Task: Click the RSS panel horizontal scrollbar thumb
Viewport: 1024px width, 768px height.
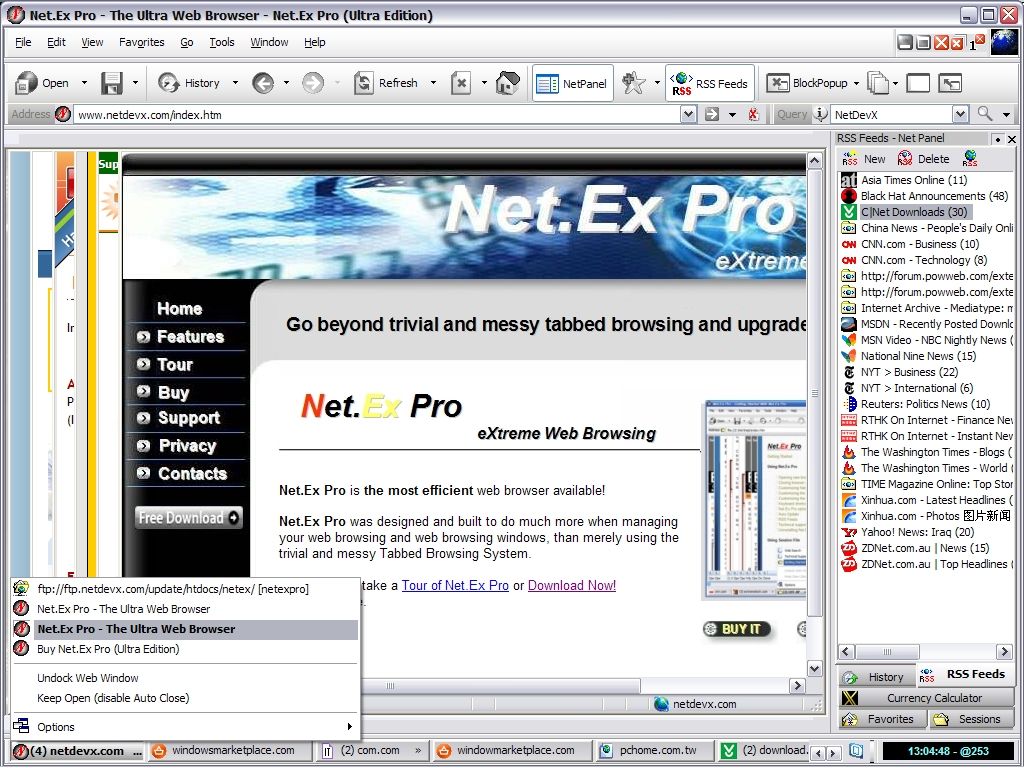Action: 887,652
